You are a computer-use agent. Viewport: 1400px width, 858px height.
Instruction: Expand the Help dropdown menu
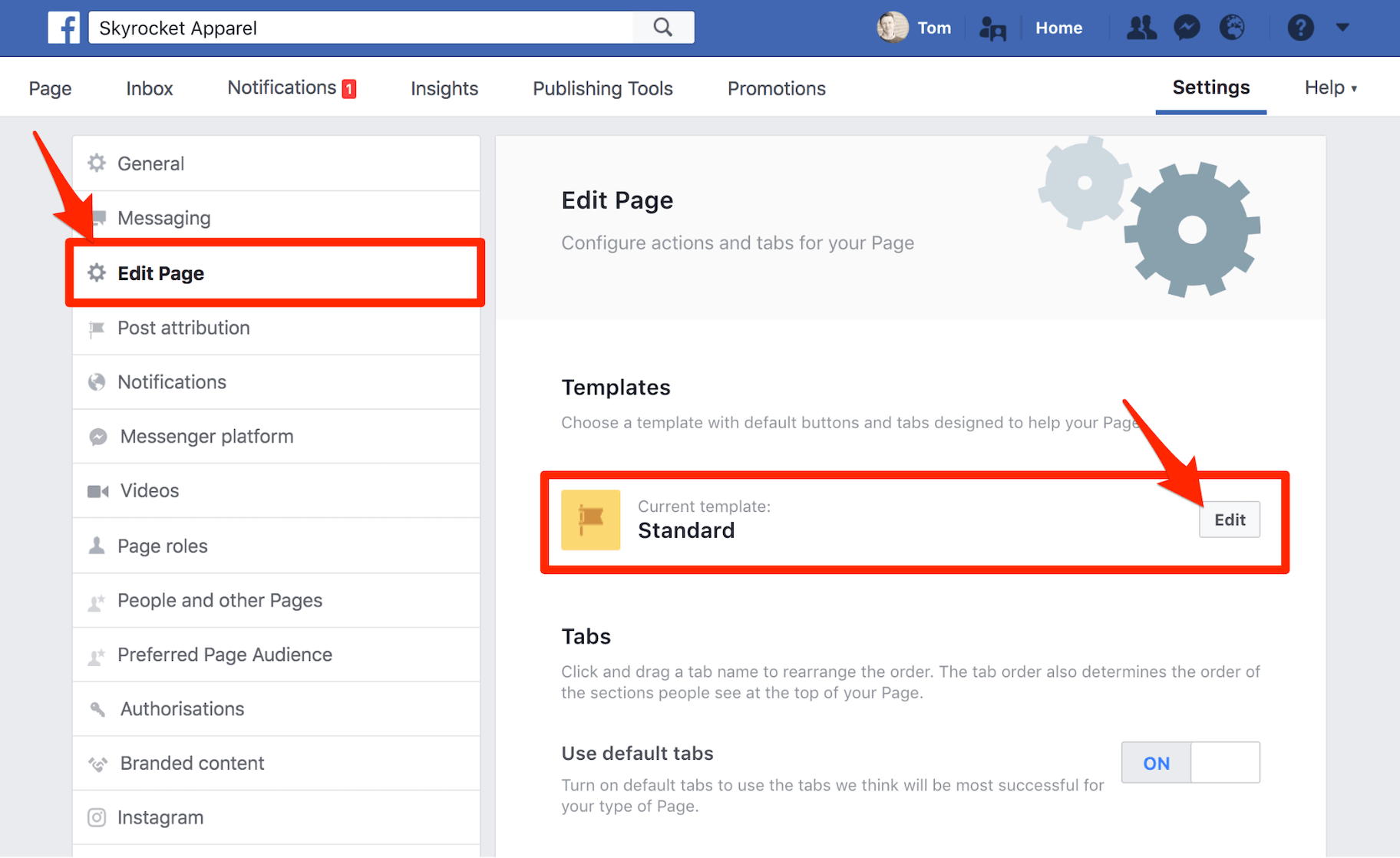[1330, 87]
